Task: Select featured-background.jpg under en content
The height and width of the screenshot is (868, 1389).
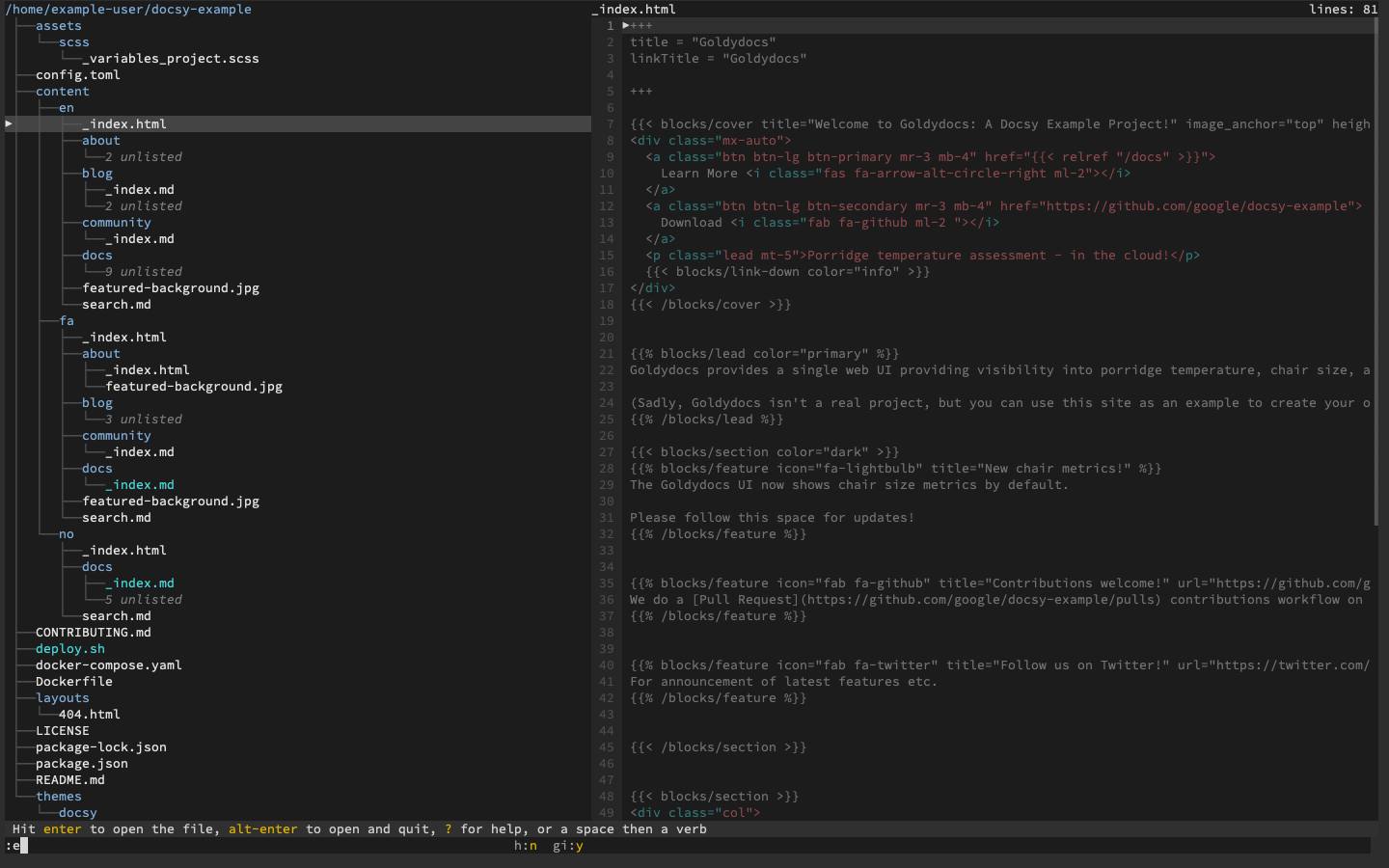Action: coord(171,287)
